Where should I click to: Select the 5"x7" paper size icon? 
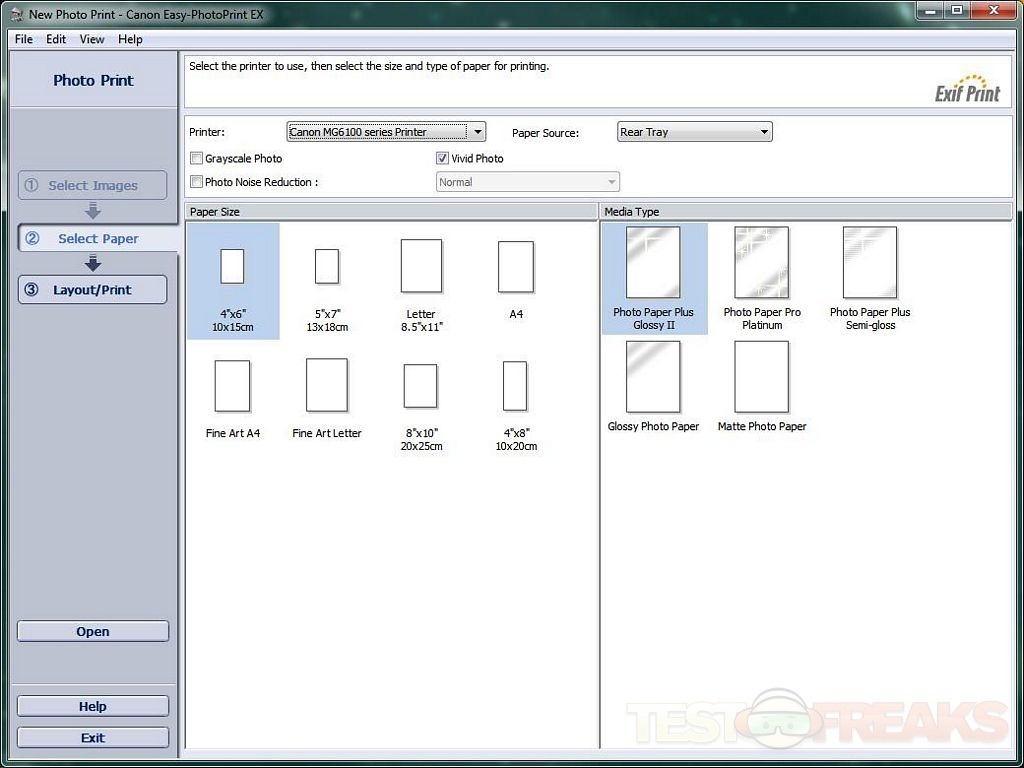tap(327, 267)
